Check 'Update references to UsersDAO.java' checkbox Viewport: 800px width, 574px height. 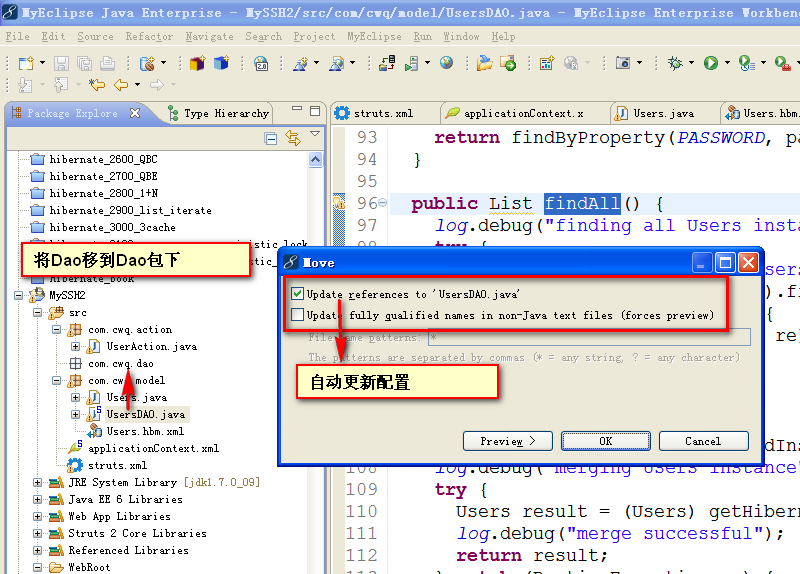tap(297, 294)
